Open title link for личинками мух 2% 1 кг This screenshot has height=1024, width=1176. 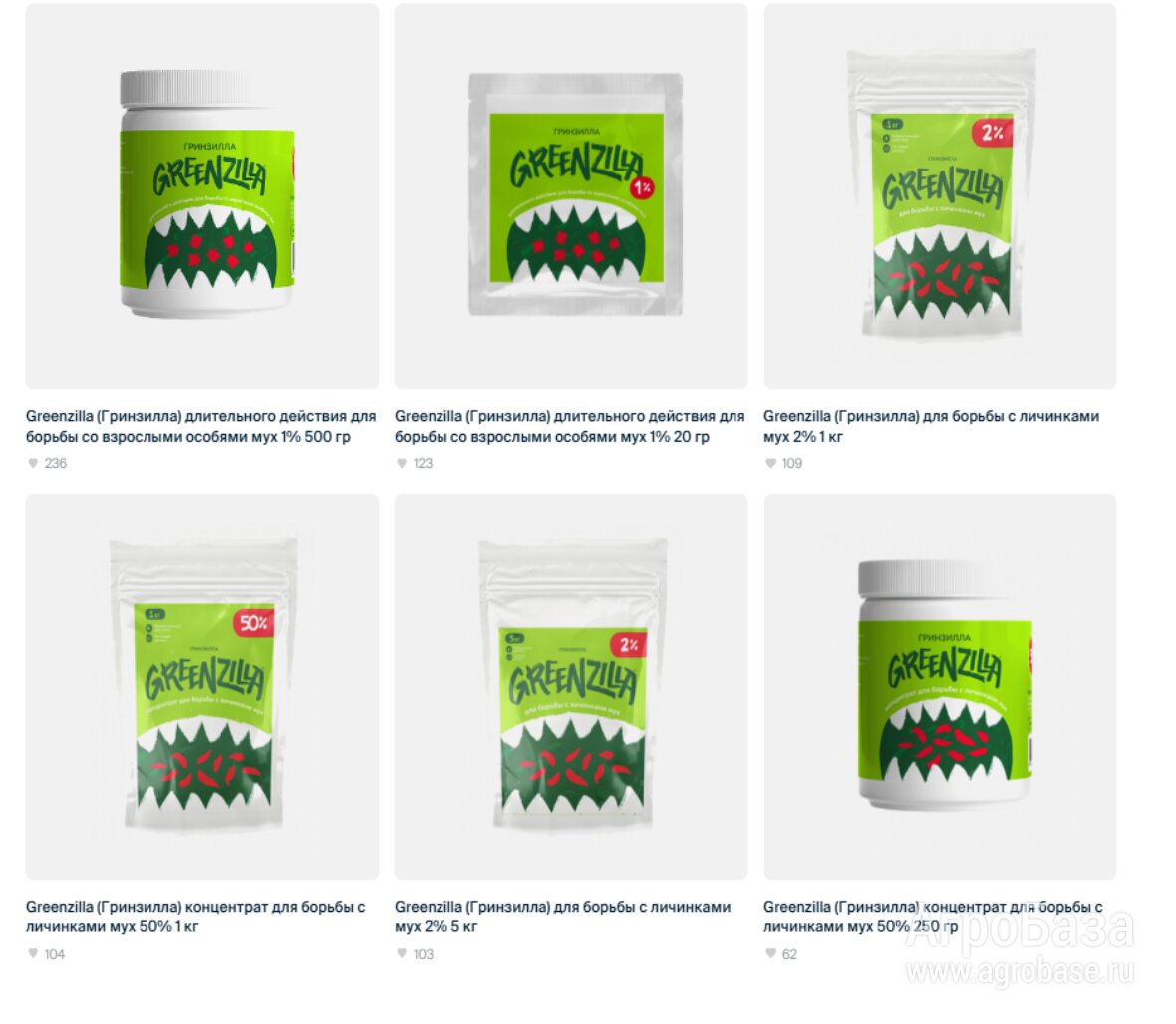click(932, 426)
